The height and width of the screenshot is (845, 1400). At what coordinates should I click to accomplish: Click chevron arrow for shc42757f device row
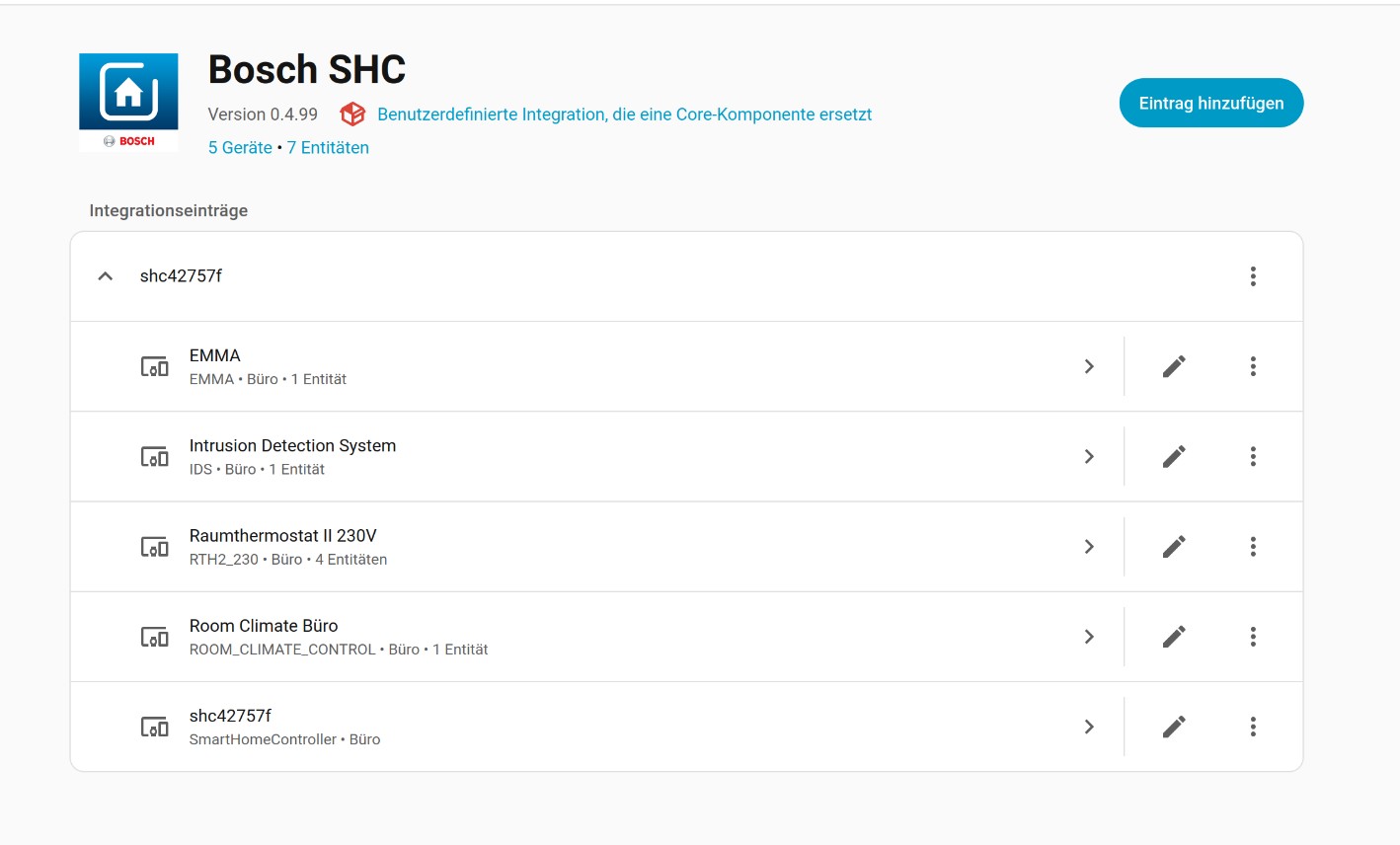coord(1089,728)
